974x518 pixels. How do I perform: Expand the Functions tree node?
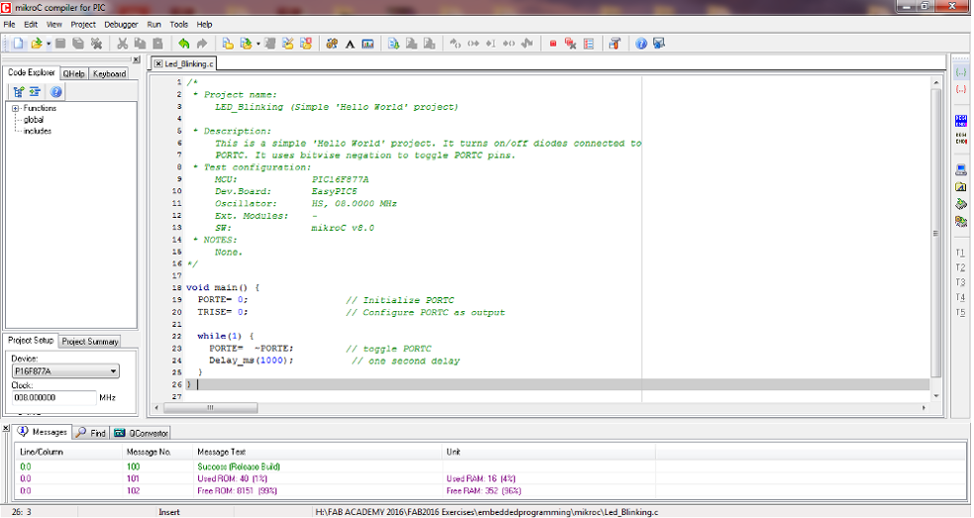[16, 108]
